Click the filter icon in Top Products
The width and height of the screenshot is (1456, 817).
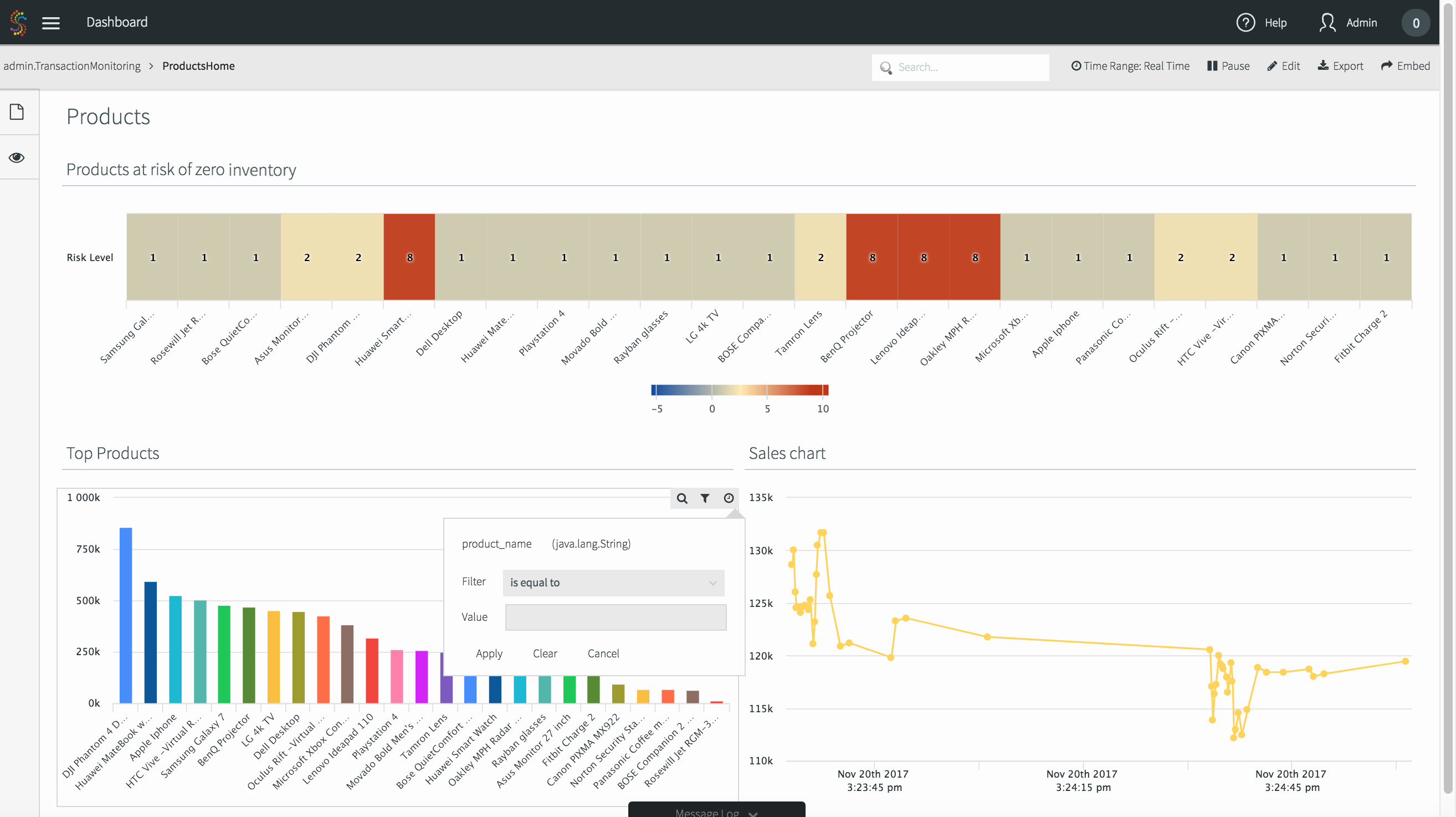click(x=704, y=498)
